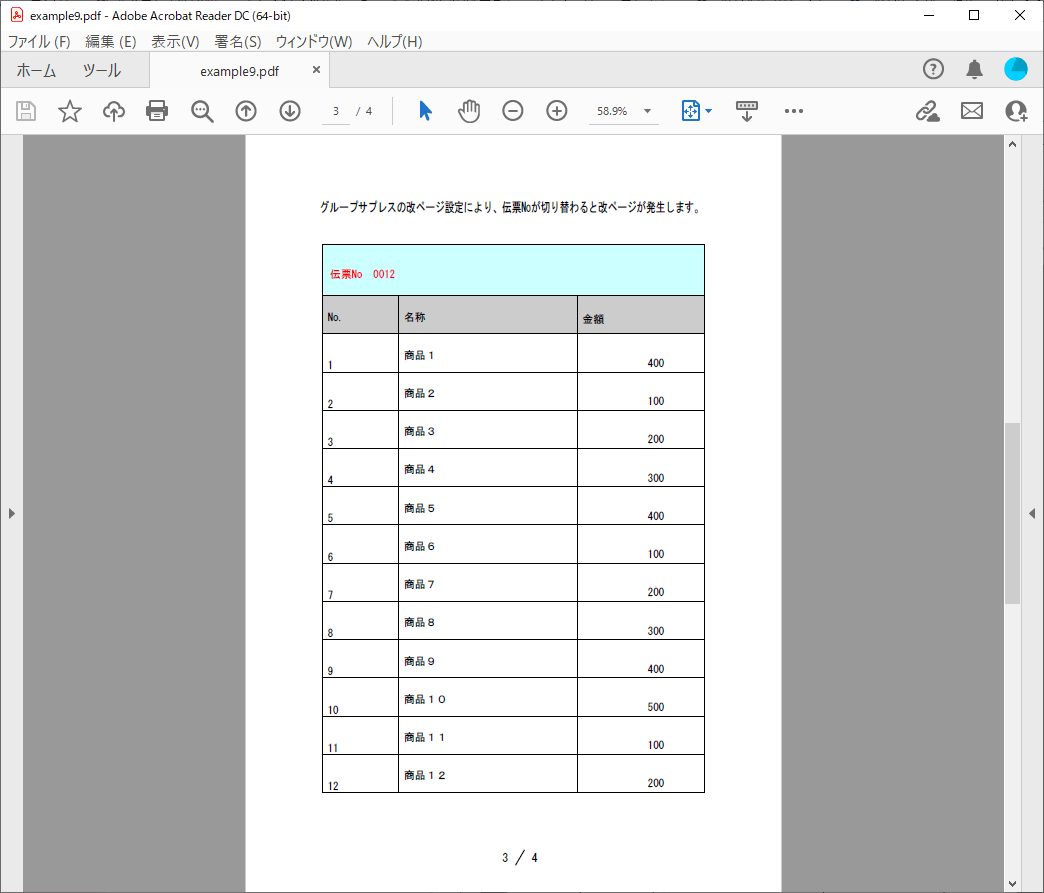Go to previous page arrow
Image resolution: width=1044 pixels, height=893 pixels.
click(x=246, y=111)
